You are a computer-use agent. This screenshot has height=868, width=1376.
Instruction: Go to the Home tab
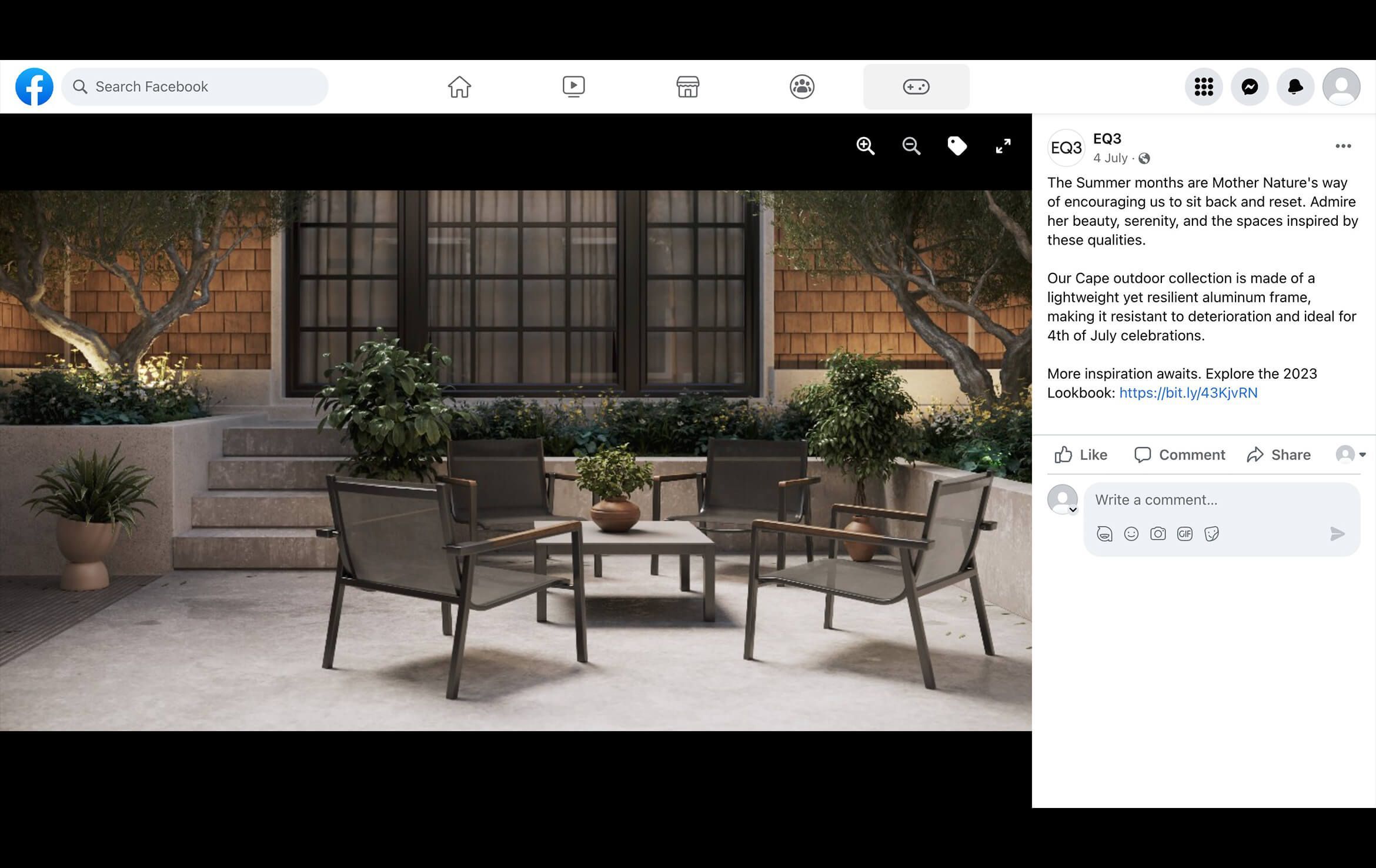[459, 87]
